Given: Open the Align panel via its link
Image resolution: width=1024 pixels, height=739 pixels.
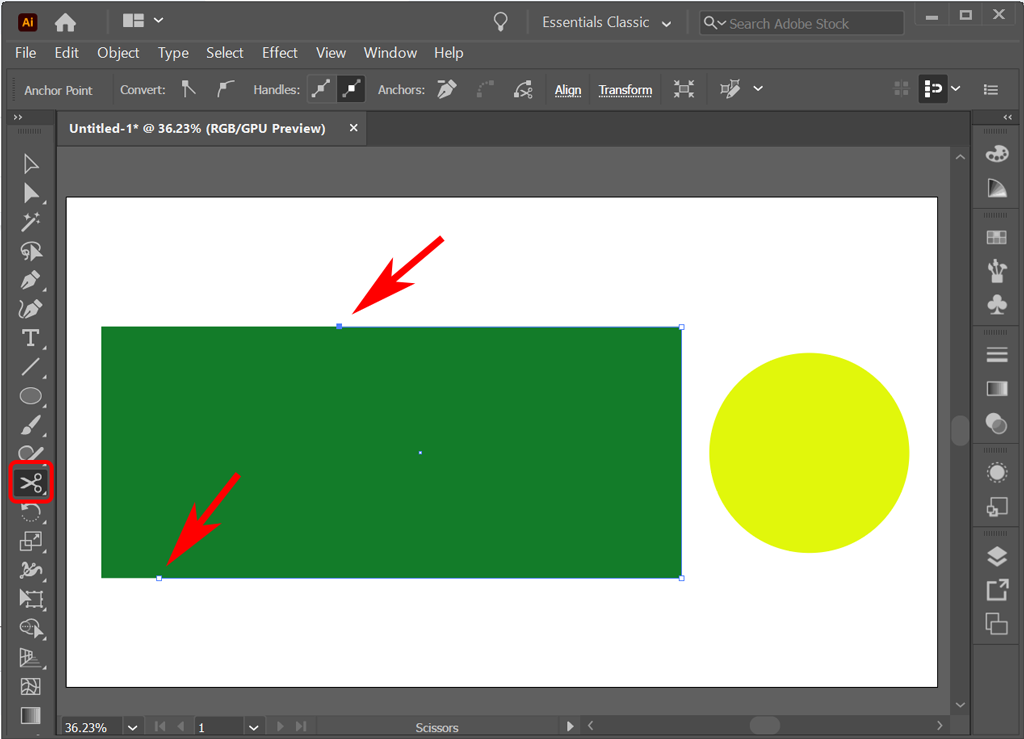Looking at the screenshot, I should 568,89.
